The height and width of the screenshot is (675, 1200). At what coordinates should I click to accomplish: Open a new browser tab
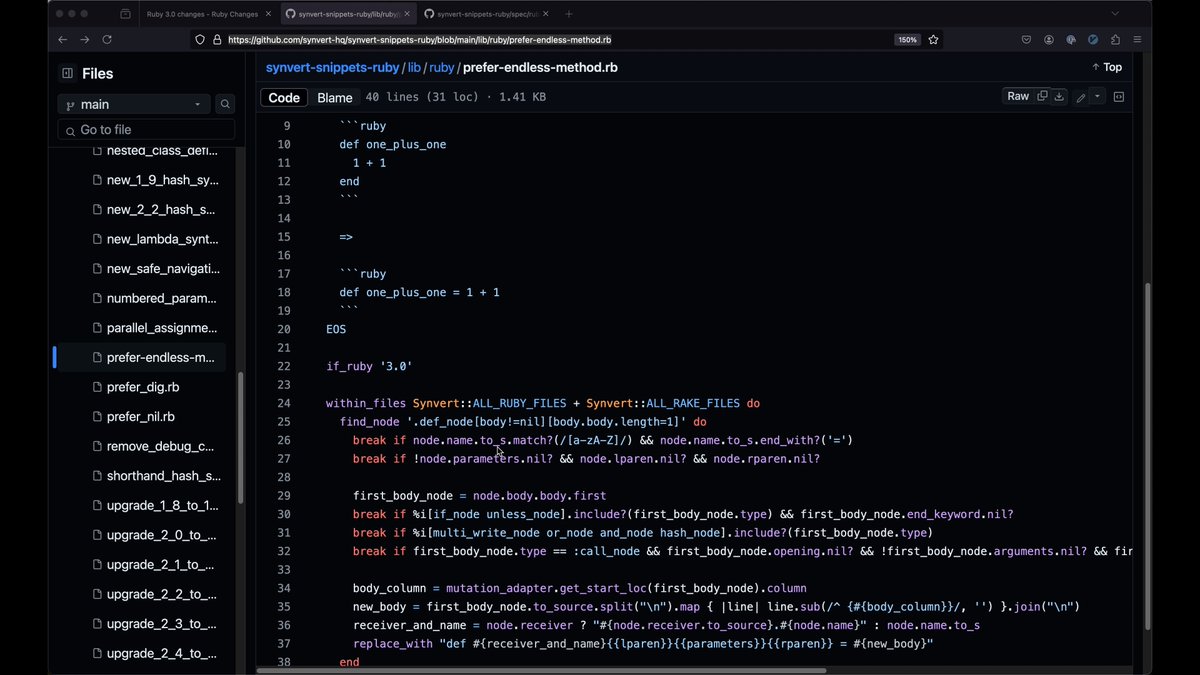point(569,14)
